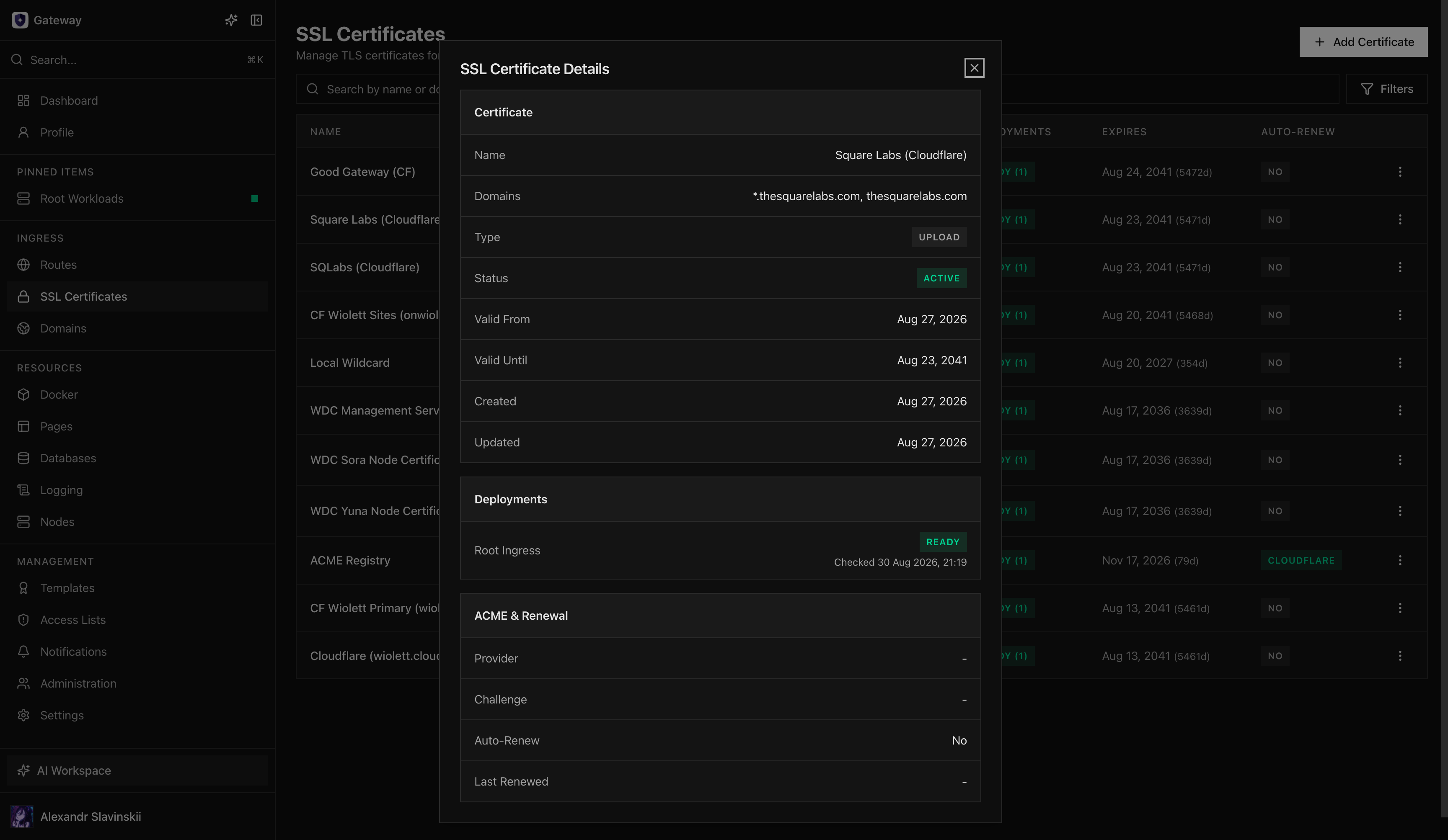Click the globe icon beside Routes
The height and width of the screenshot is (840, 1448).
click(x=23, y=265)
